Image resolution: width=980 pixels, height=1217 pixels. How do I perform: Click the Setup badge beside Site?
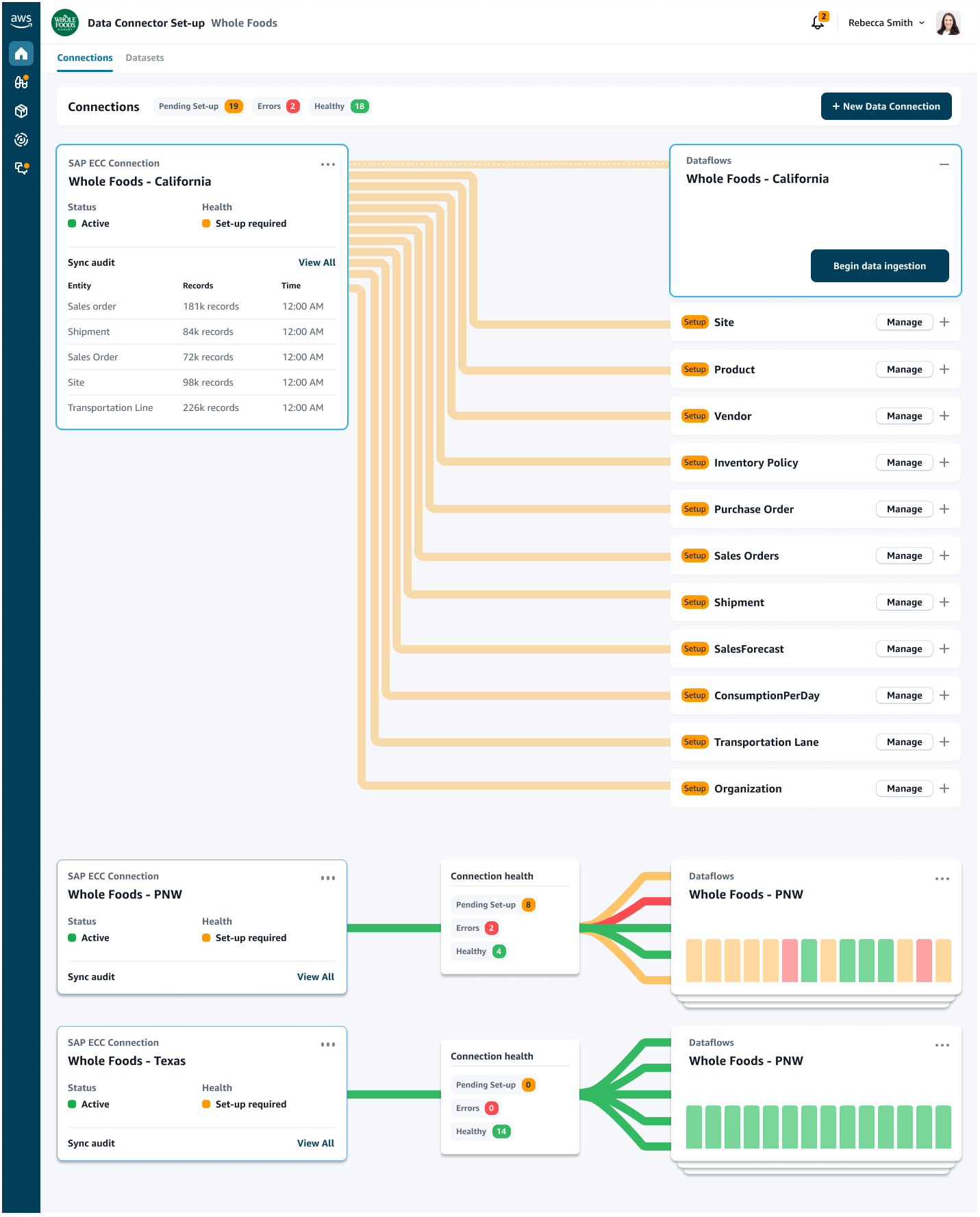click(x=694, y=322)
